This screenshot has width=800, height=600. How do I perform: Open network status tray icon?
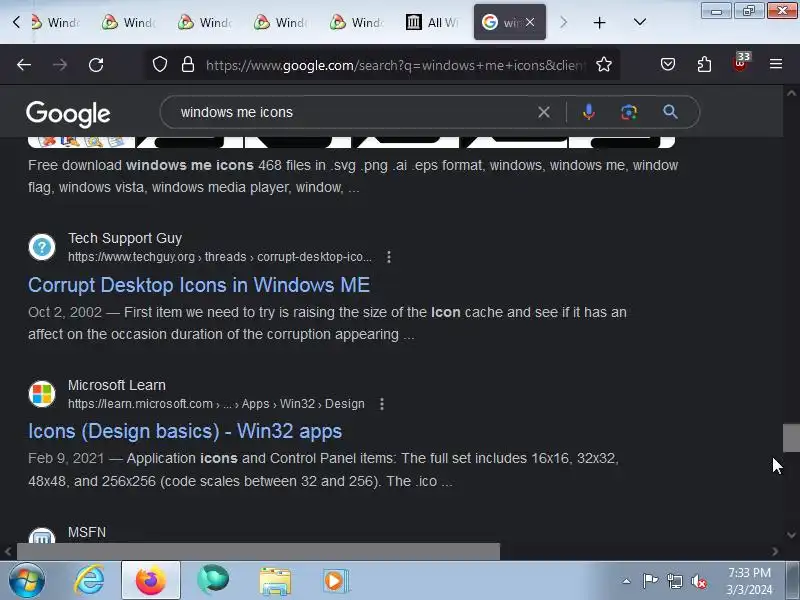(x=674, y=581)
